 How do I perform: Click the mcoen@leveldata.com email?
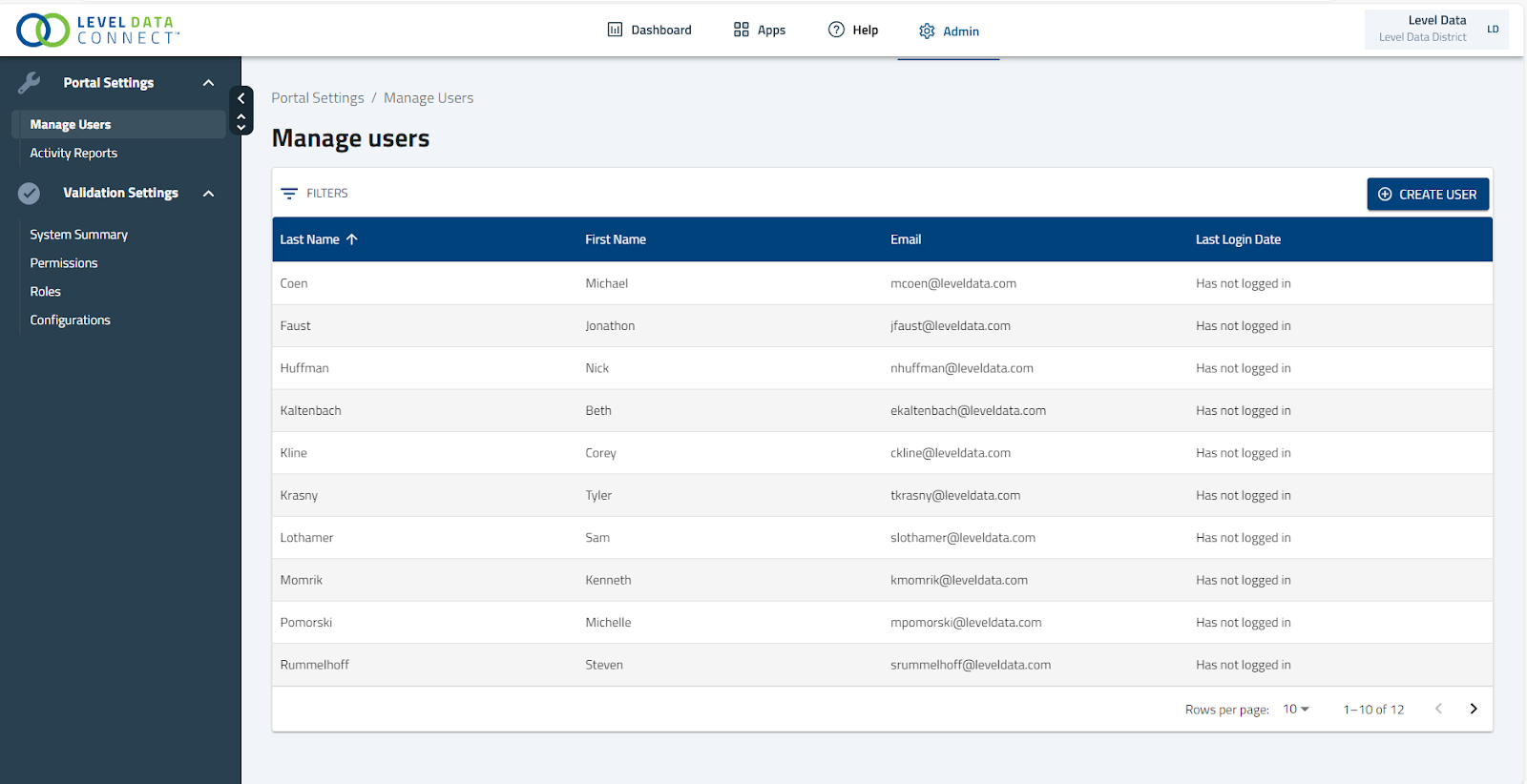(x=953, y=283)
